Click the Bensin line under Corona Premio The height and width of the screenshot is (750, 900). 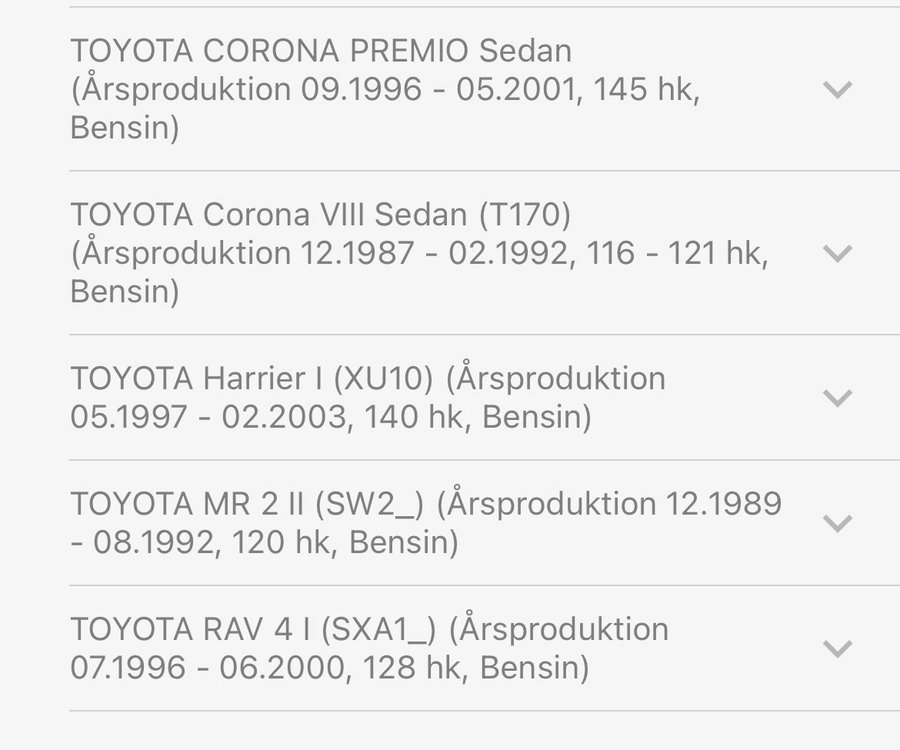point(125,128)
